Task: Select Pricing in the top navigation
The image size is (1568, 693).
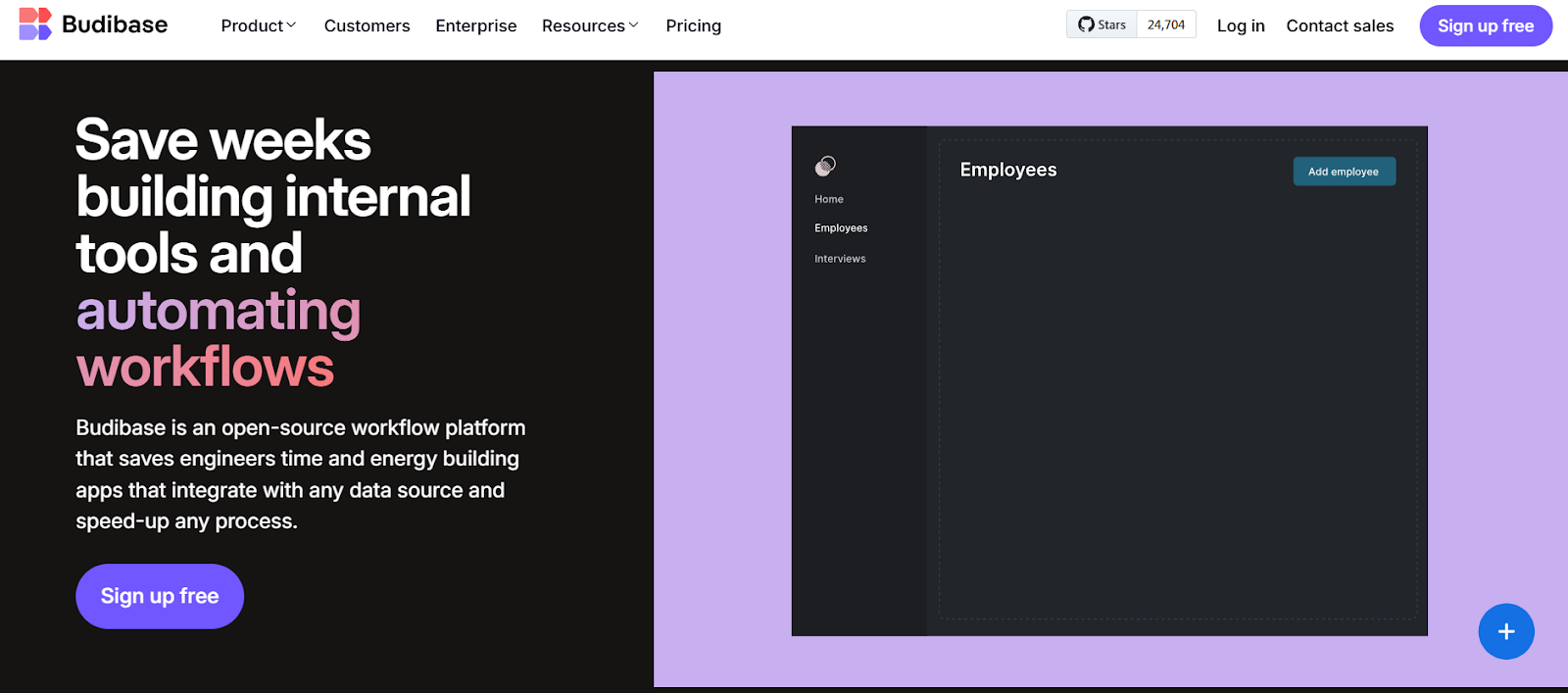Action: [693, 26]
